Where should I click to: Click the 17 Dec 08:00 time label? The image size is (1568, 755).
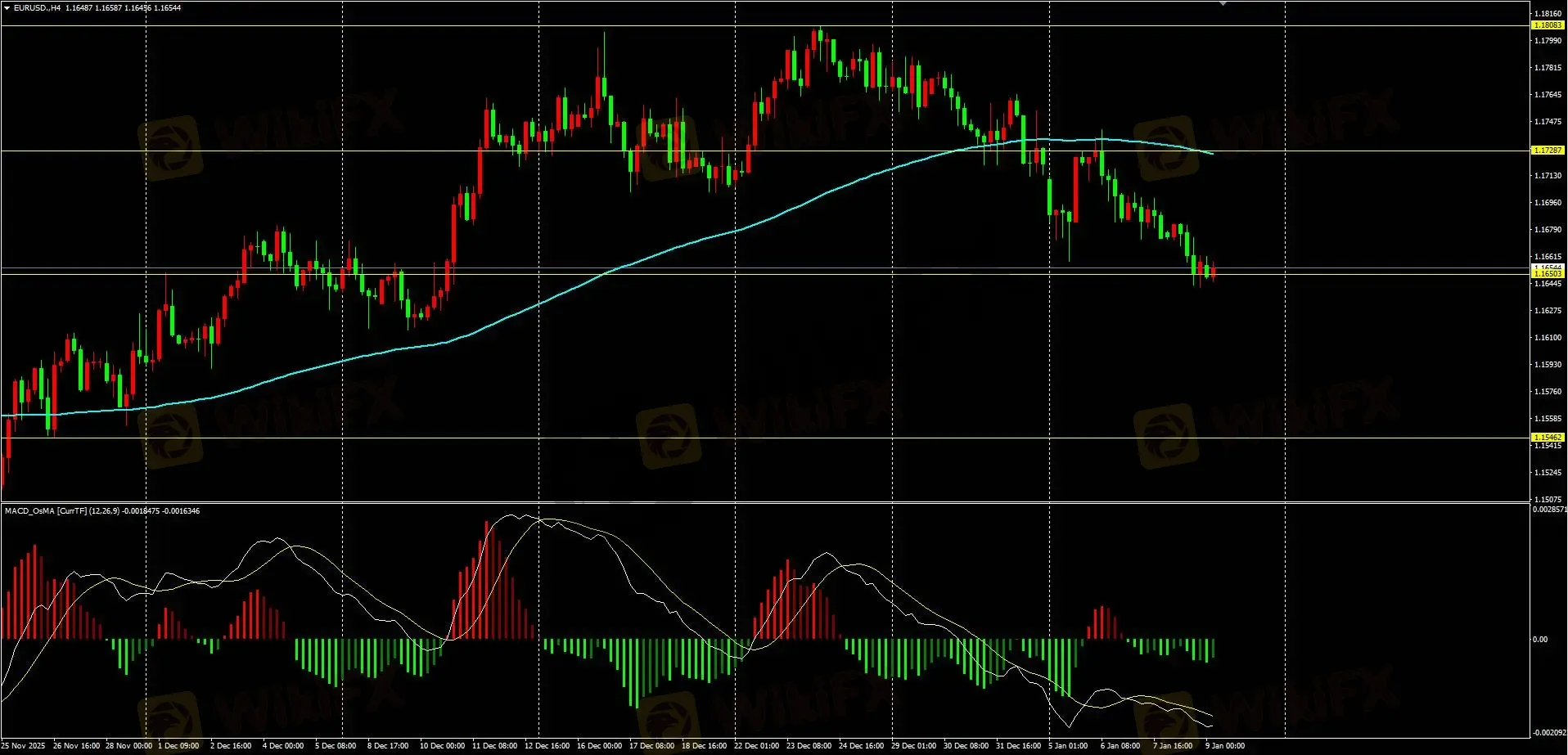coord(652,746)
